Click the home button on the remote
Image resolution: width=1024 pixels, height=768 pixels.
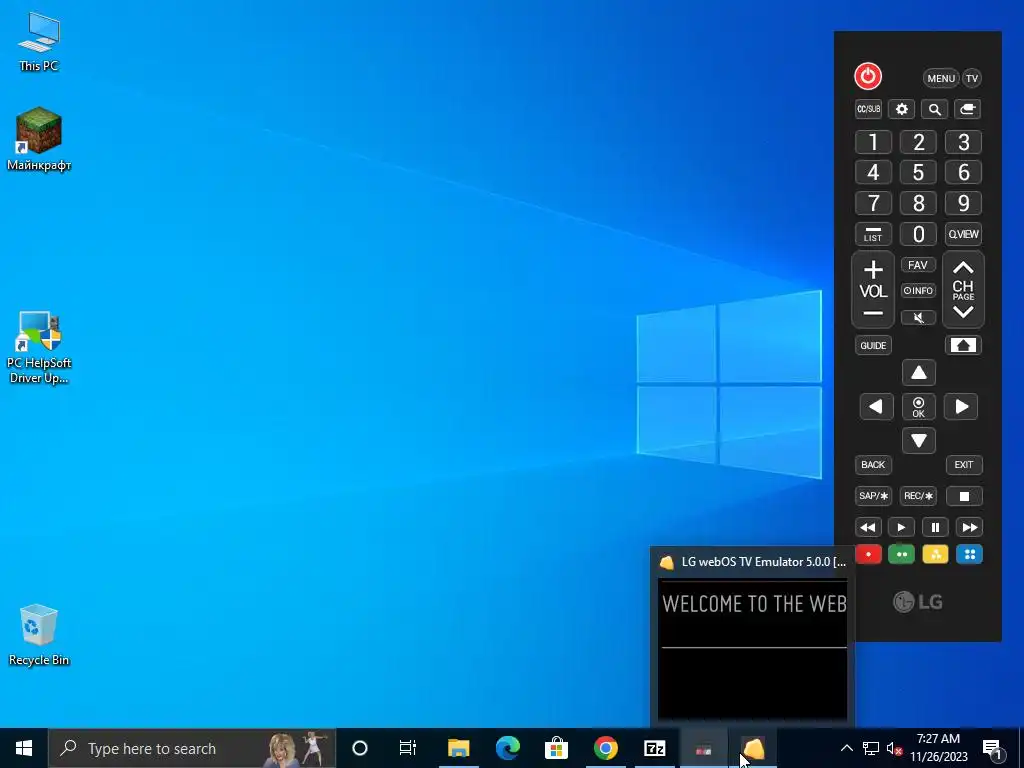[963, 345]
